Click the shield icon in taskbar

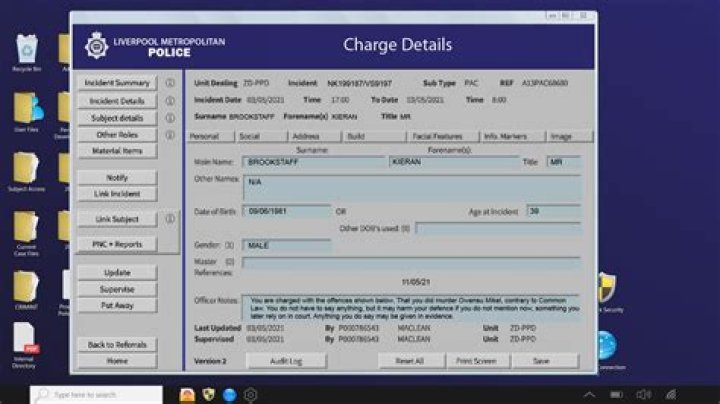[x=208, y=394]
